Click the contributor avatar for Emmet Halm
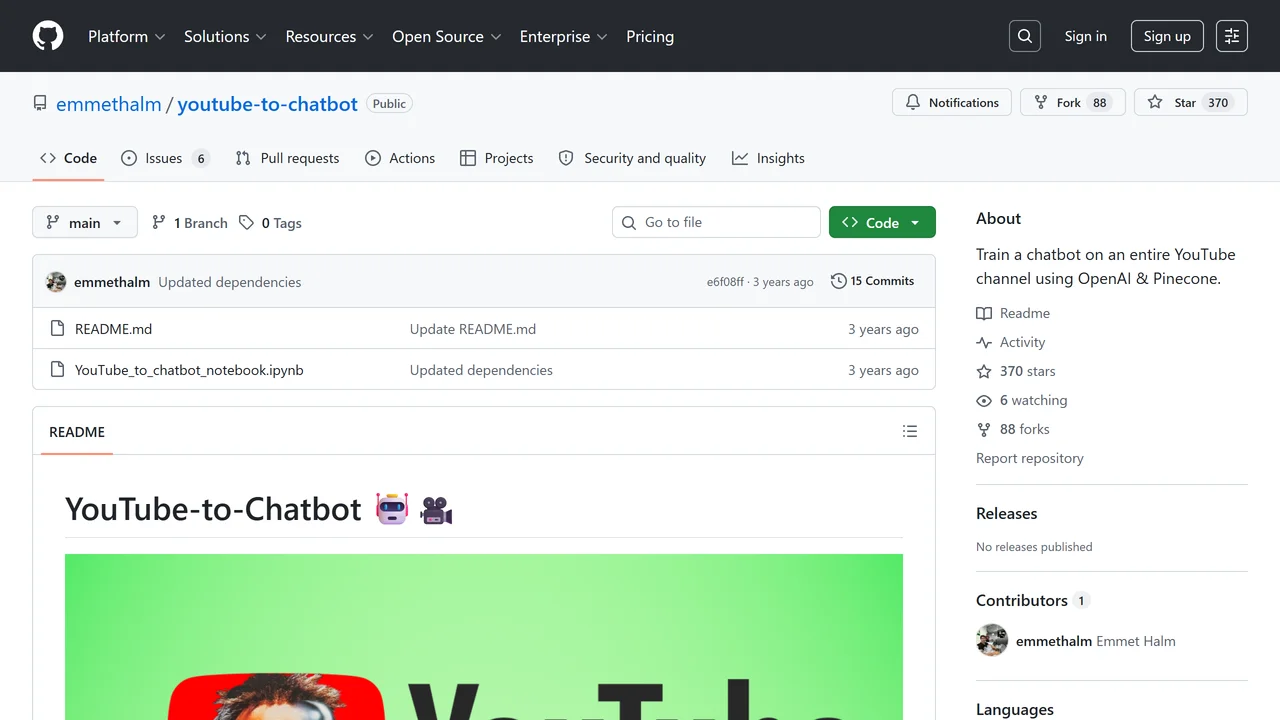 992,640
